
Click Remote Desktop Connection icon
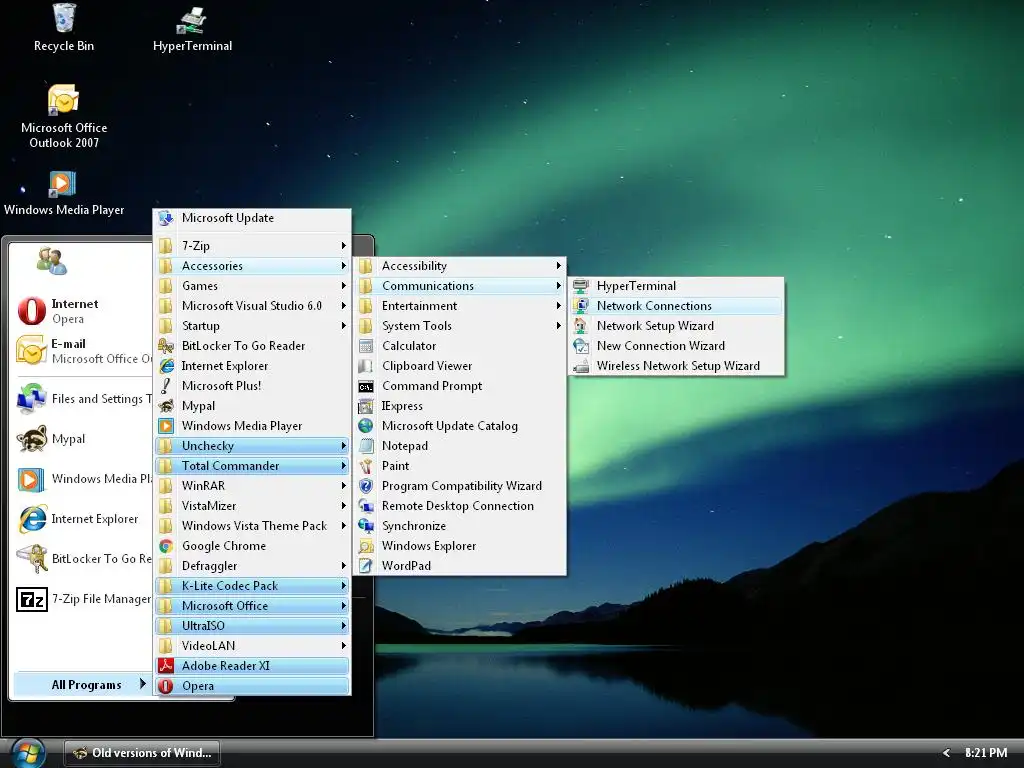coord(366,506)
